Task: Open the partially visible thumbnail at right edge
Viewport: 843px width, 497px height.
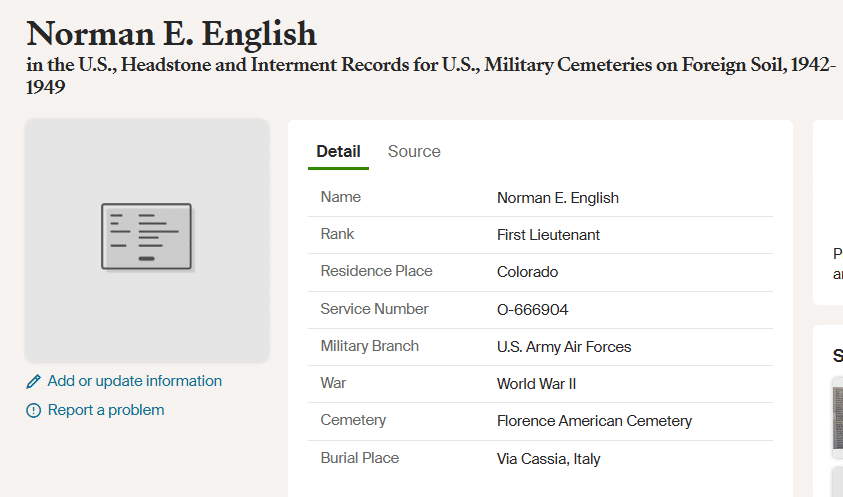Action: [837, 413]
